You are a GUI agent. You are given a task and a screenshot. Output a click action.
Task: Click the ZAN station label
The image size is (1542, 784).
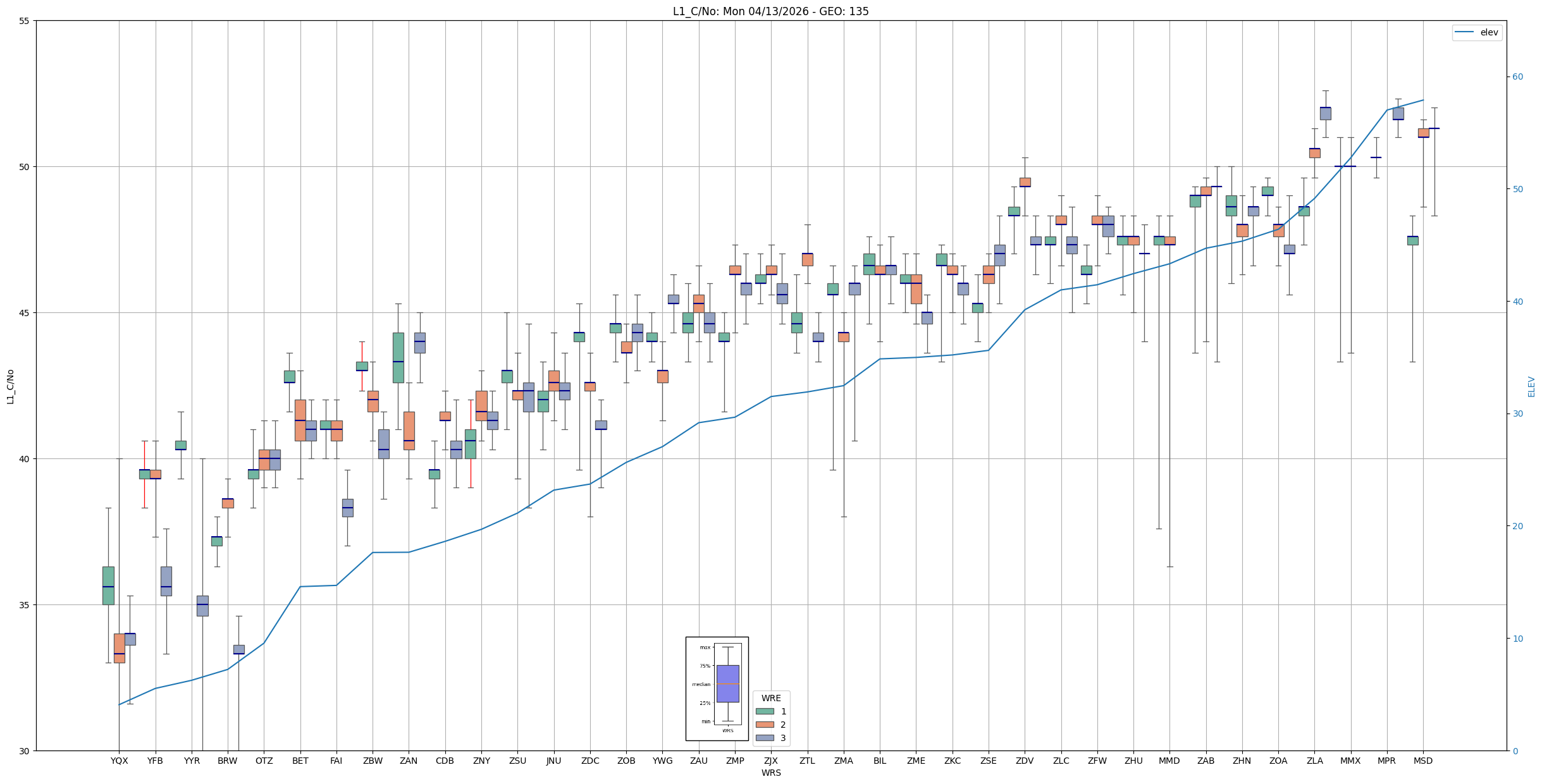click(x=409, y=761)
